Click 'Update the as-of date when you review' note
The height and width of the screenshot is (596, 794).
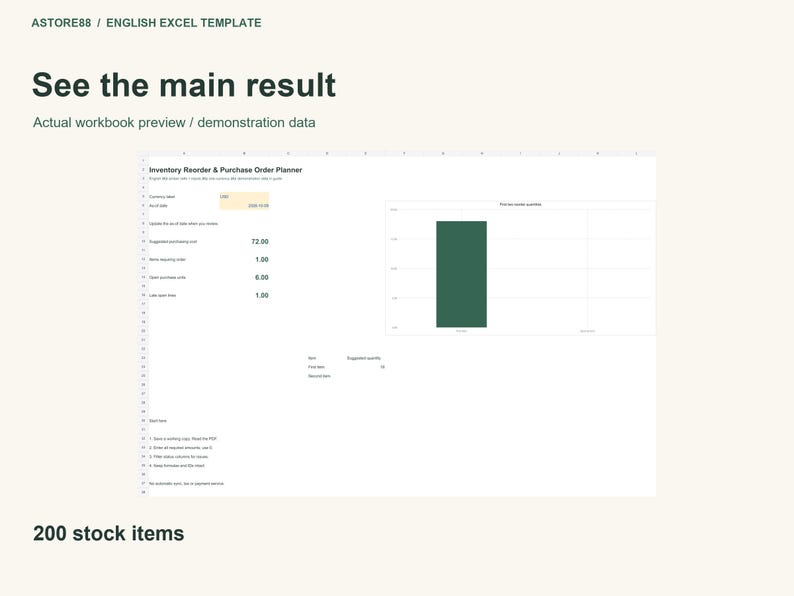click(183, 223)
